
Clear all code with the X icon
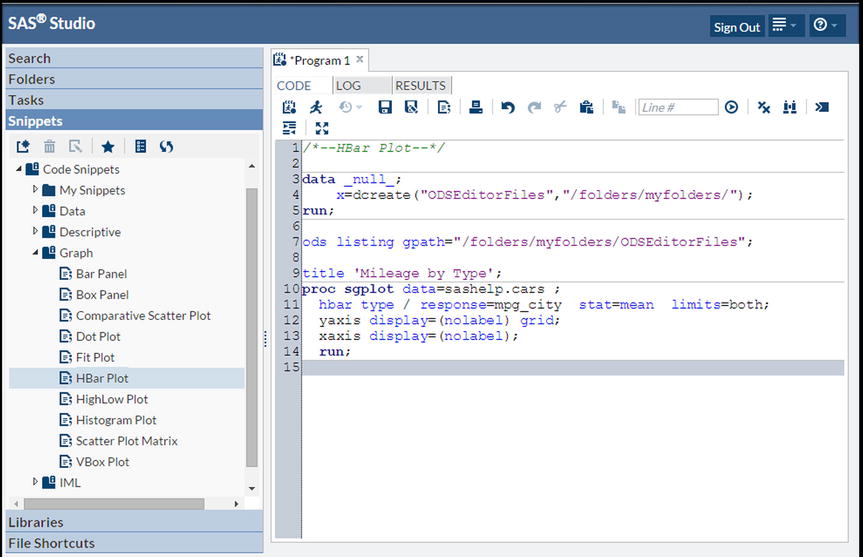pyautogui.click(x=763, y=107)
